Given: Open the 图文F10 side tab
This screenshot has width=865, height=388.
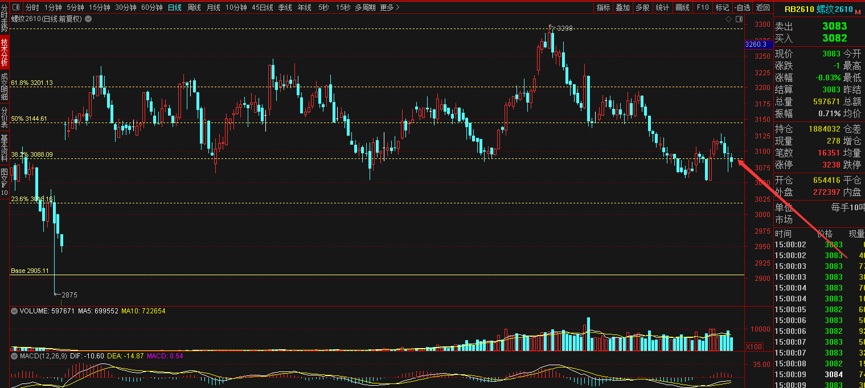Looking at the screenshot, I should 4,182.
